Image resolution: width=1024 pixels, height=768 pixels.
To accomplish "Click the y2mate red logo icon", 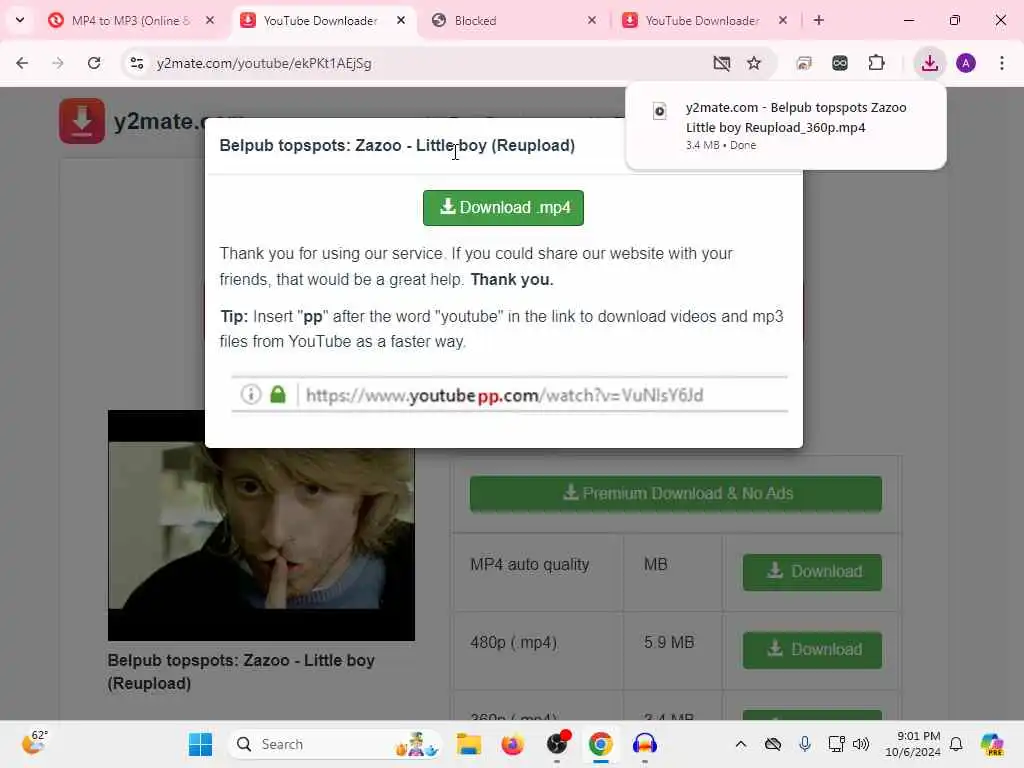I will tap(82, 121).
